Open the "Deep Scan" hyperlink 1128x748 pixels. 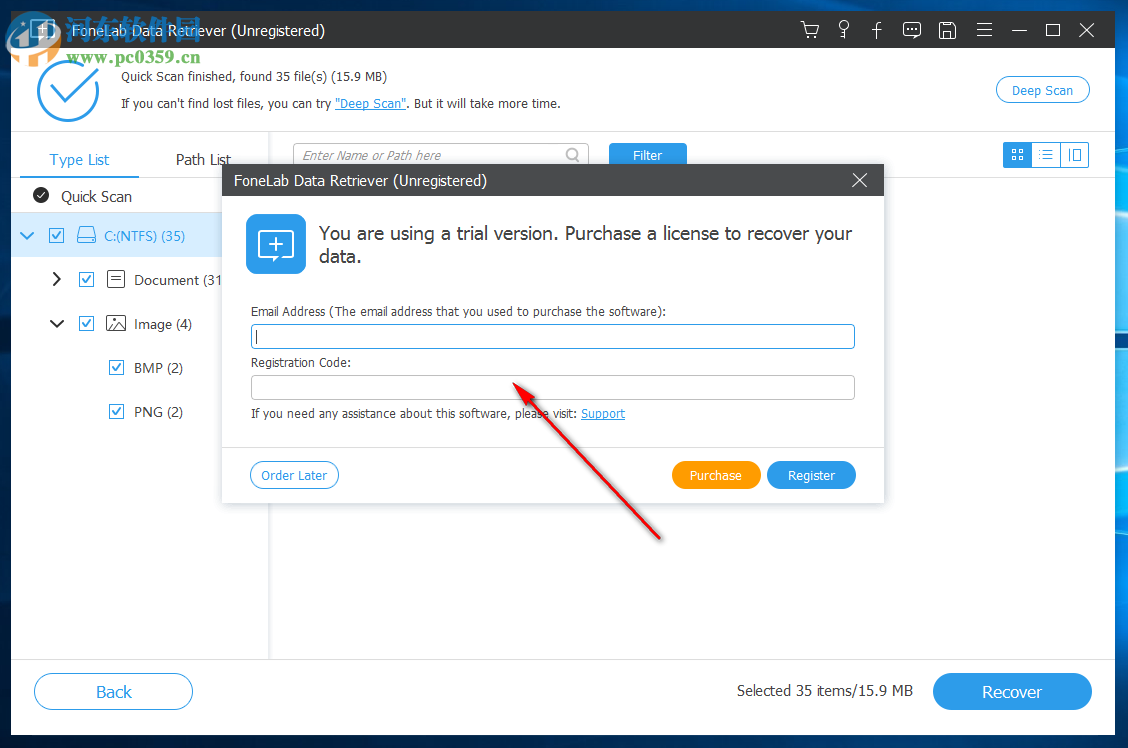coord(370,104)
